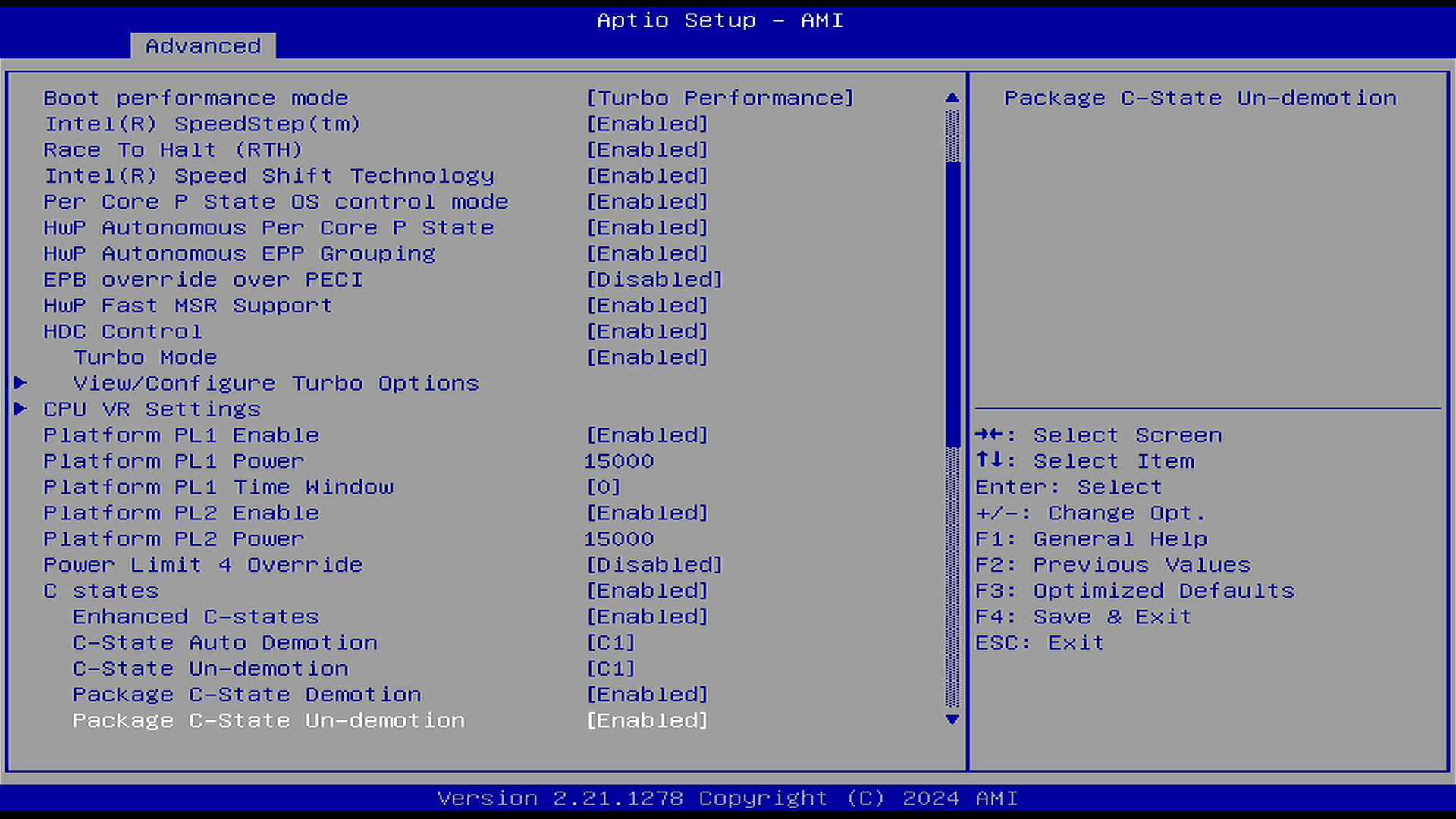This screenshot has width=1456, height=819.
Task: Change C states Enabled value
Action: click(648, 591)
